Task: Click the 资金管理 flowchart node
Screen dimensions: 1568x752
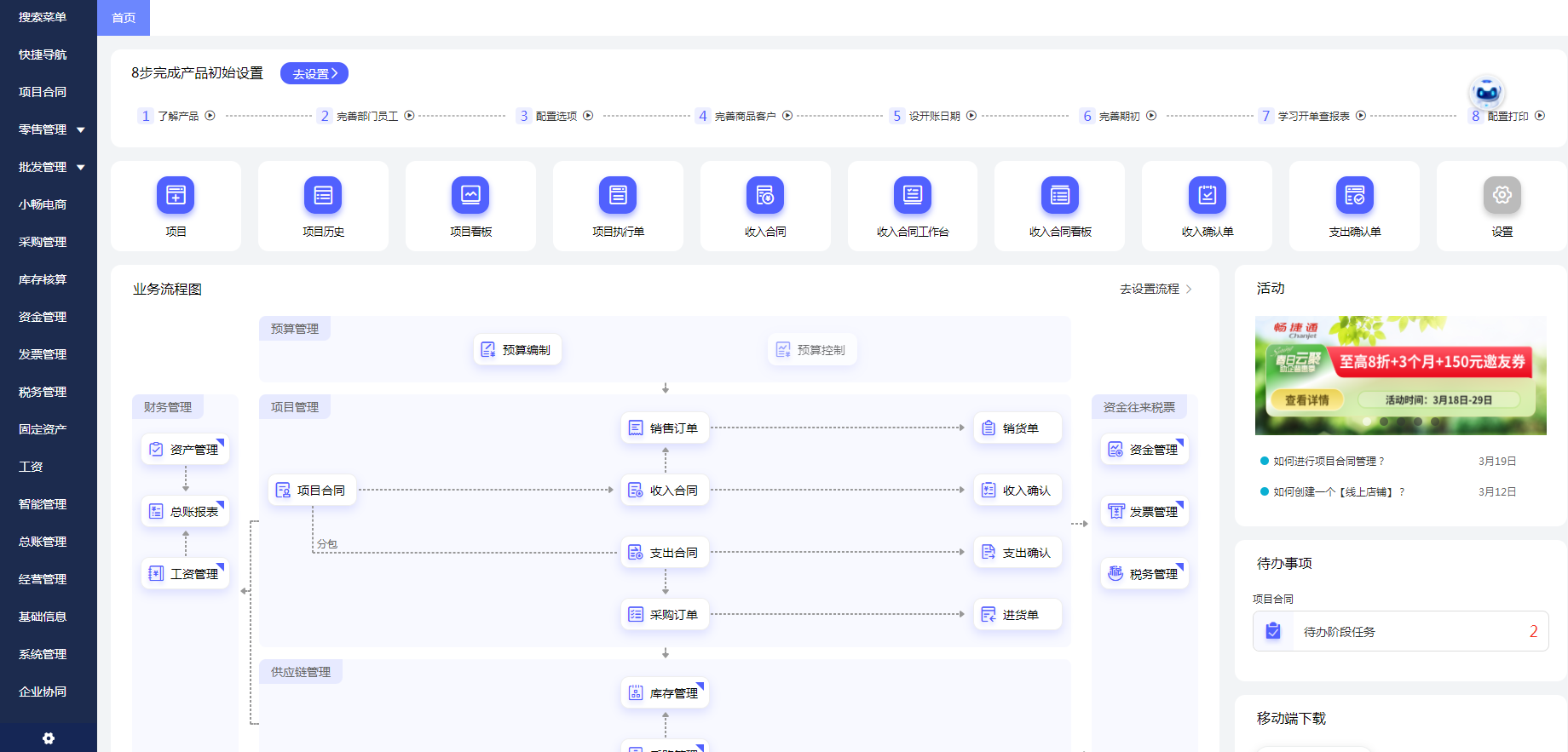Action: [1144, 449]
